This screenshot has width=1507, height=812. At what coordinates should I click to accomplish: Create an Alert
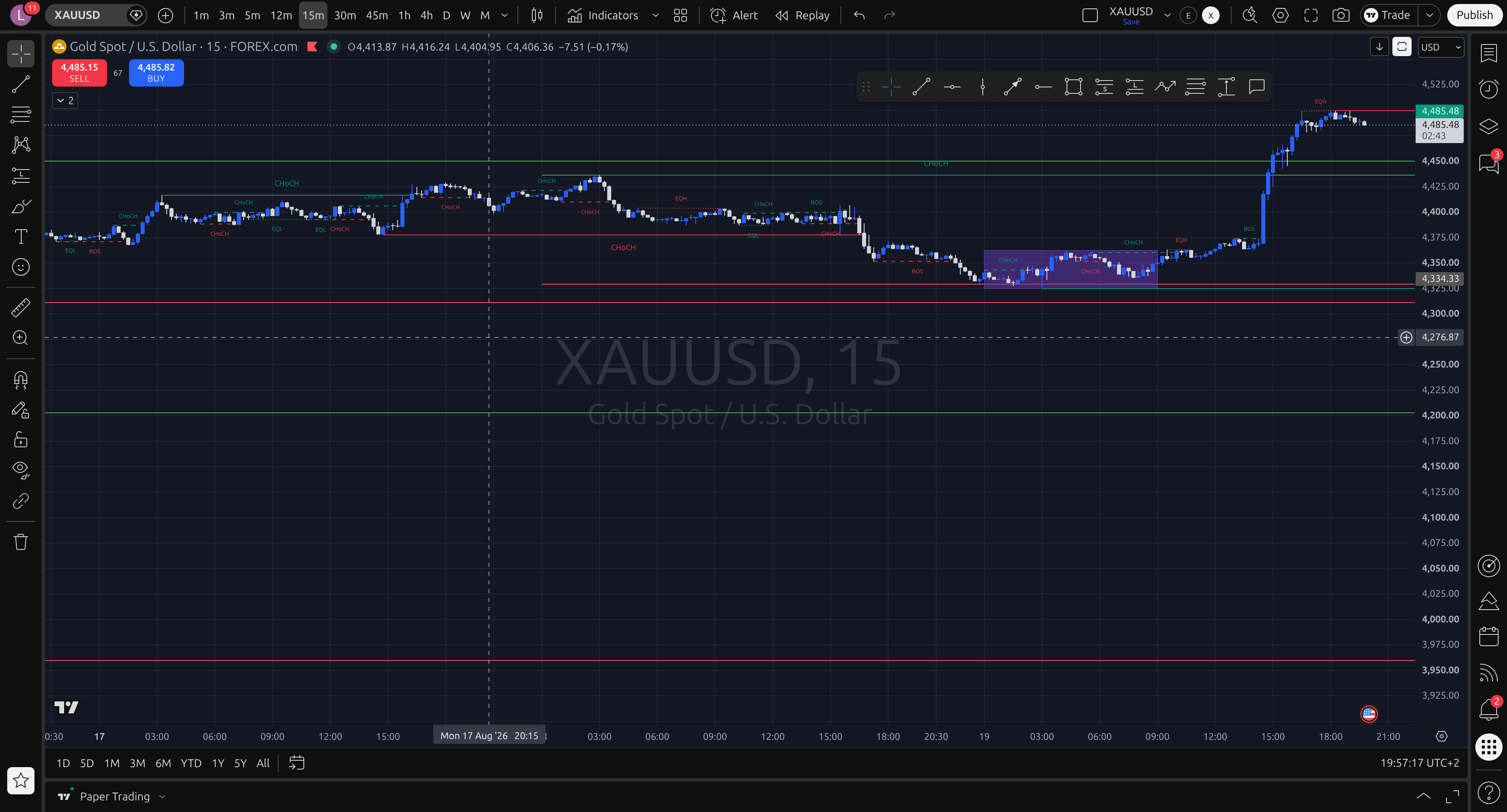[x=734, y=15]
